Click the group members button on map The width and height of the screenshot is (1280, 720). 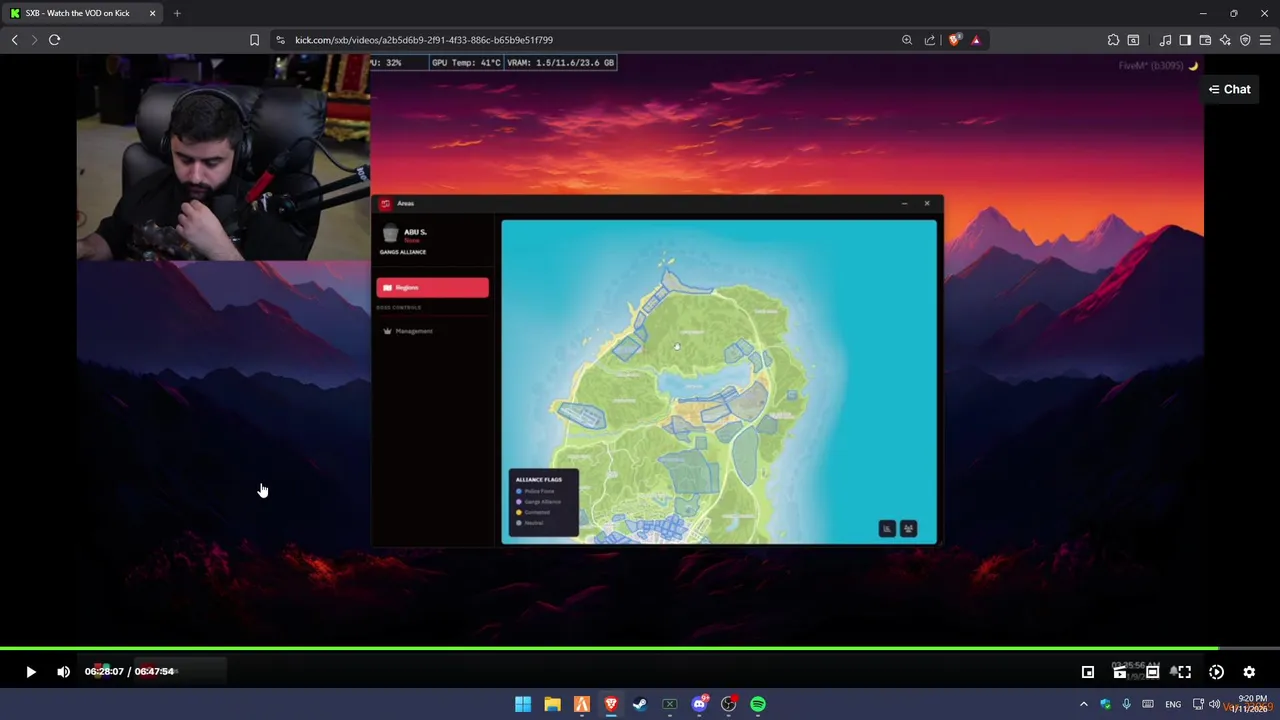tap(908, 529)
